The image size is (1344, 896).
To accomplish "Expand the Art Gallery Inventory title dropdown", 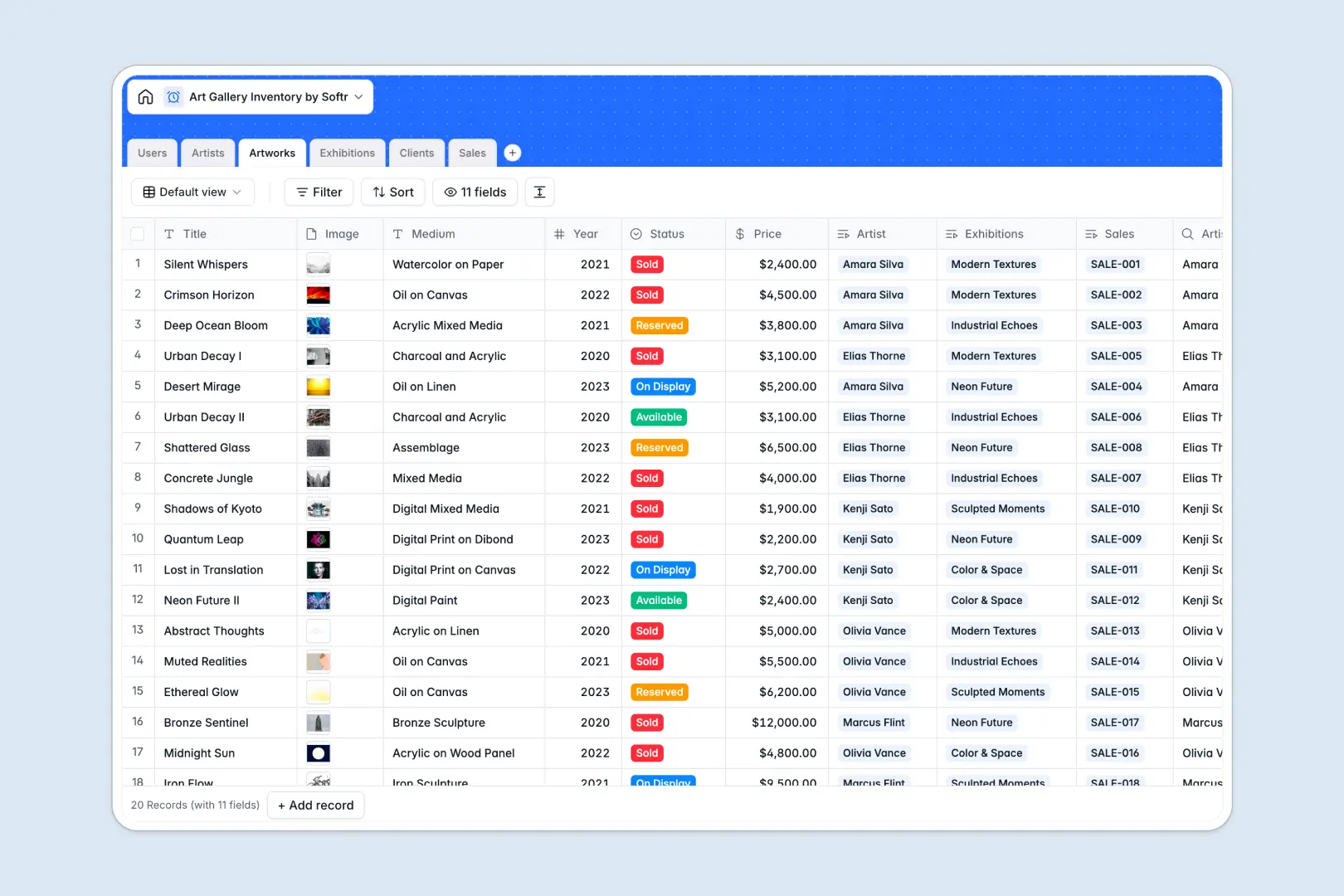I will click(358, 96).
